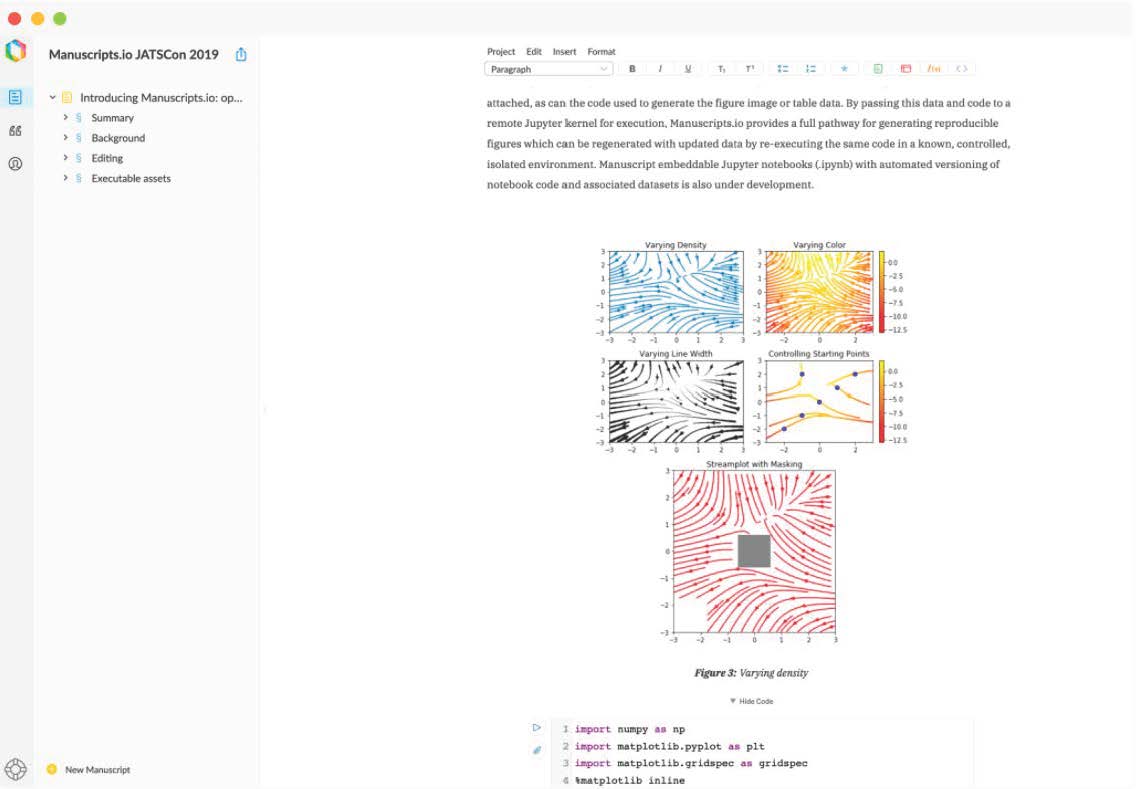
Task: Click the Hide Code button
Action: tap(751, 702)
